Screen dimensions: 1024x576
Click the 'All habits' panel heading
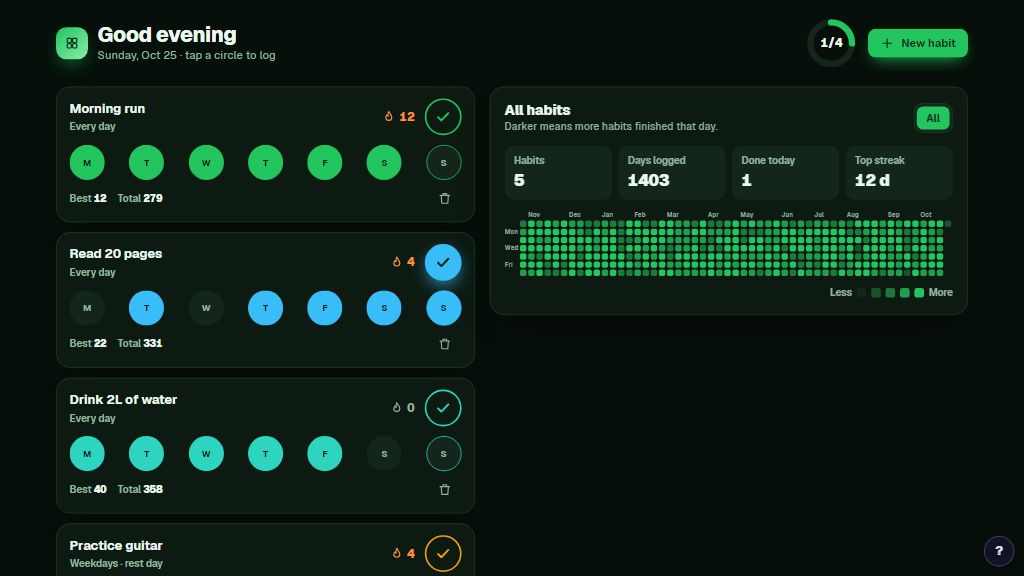pyautogui.click(x=537, y=110)
